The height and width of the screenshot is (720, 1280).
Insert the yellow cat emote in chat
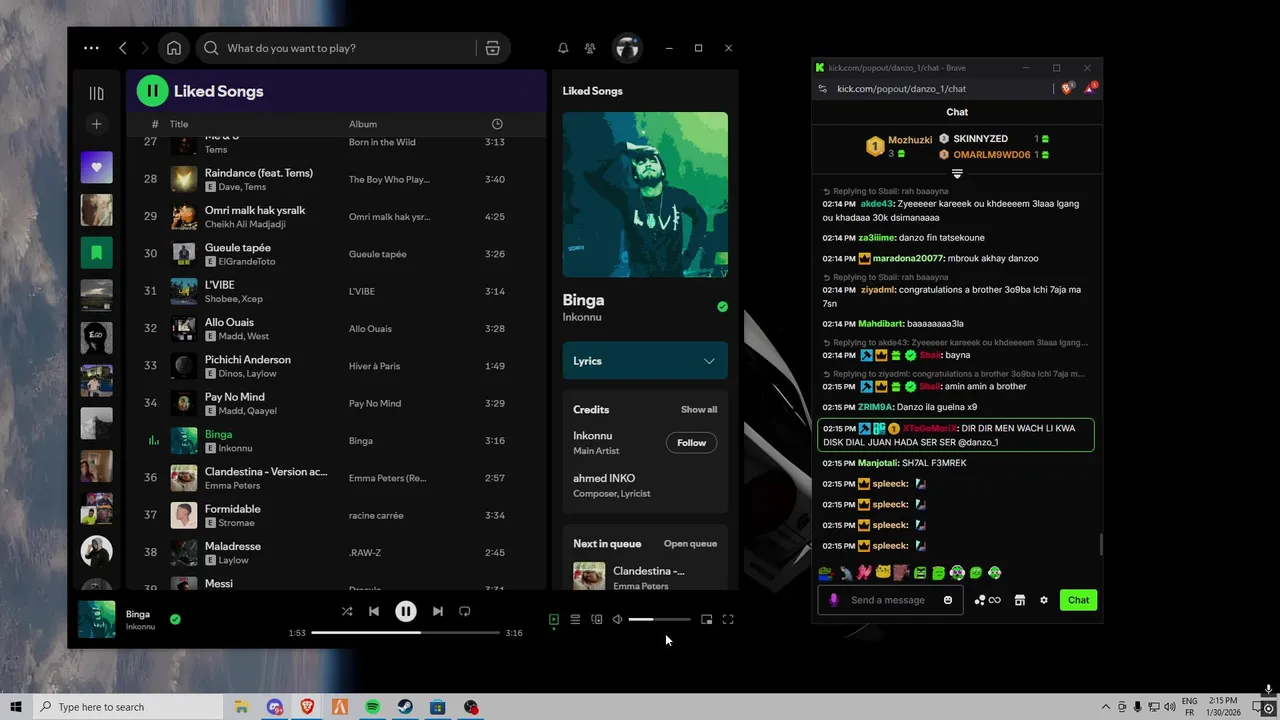click(x=883, y=573)
